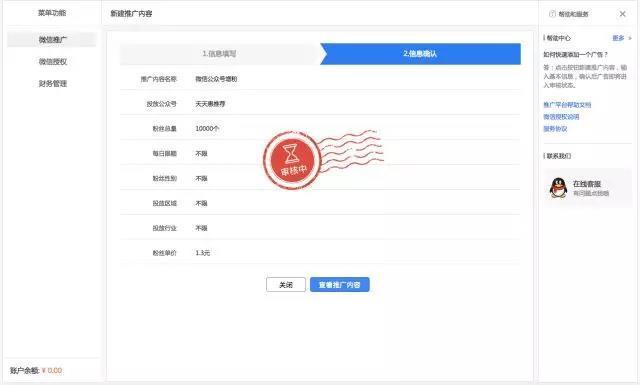This screenshot has width=640, height=385.
Task: Click the 10000个 total fans value
Action: click(x=207, y=128)
